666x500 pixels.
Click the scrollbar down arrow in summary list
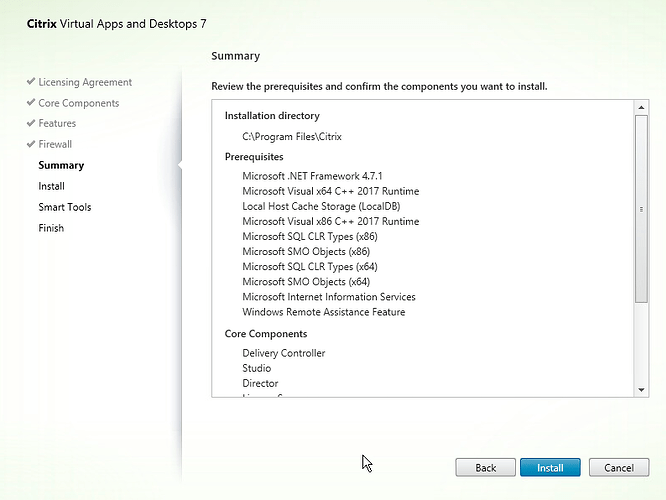pyautogui.click(x=641, y=389)
